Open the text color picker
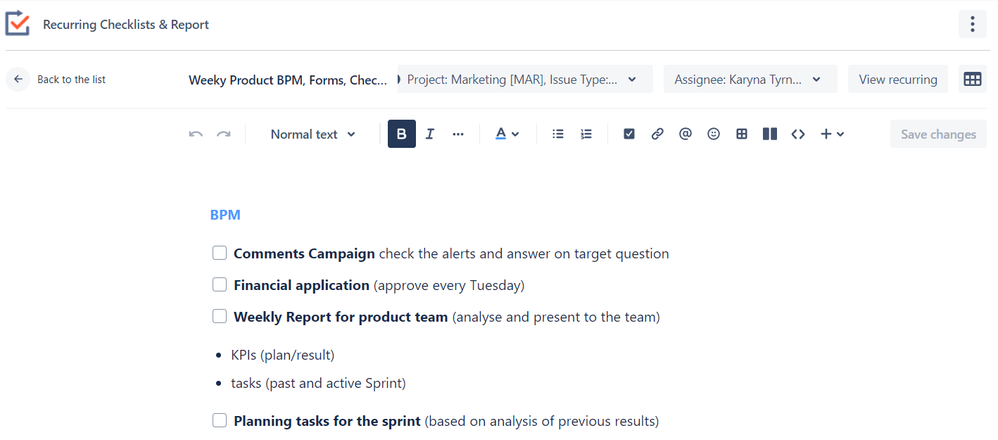This screenshot has height=440, width=998. pyautogui.click(x=507, y=134)
